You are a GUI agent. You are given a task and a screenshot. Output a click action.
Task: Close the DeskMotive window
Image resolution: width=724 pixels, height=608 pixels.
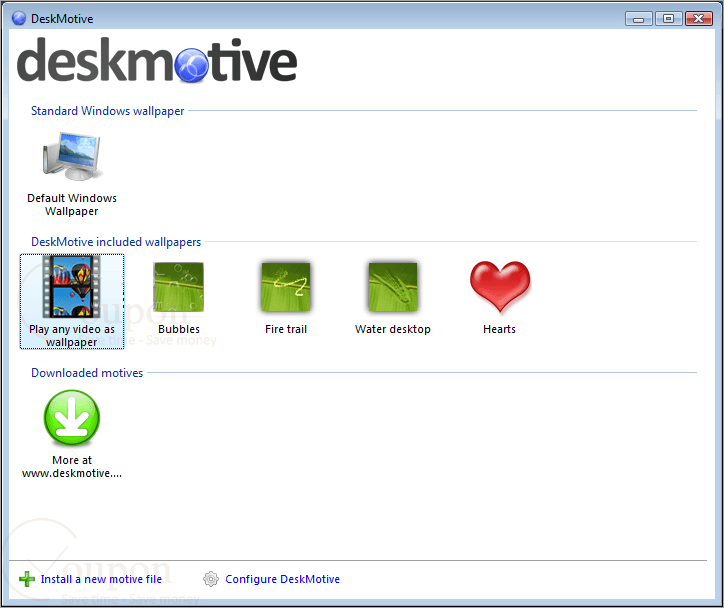coord(699,18)
